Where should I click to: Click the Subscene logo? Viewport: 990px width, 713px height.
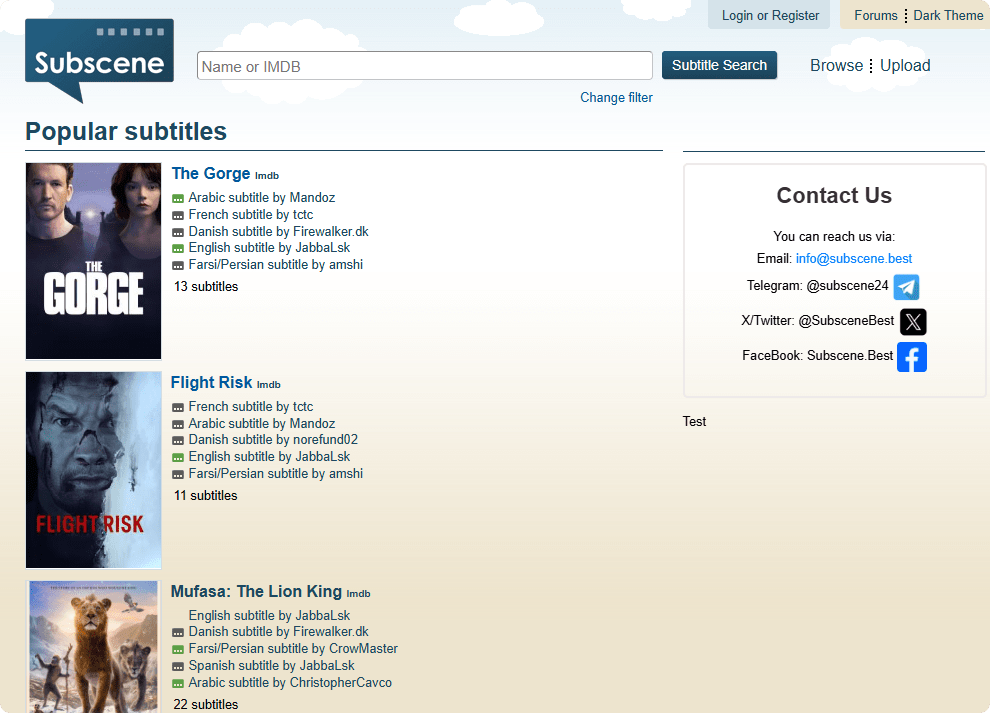[x=99, y=60]
